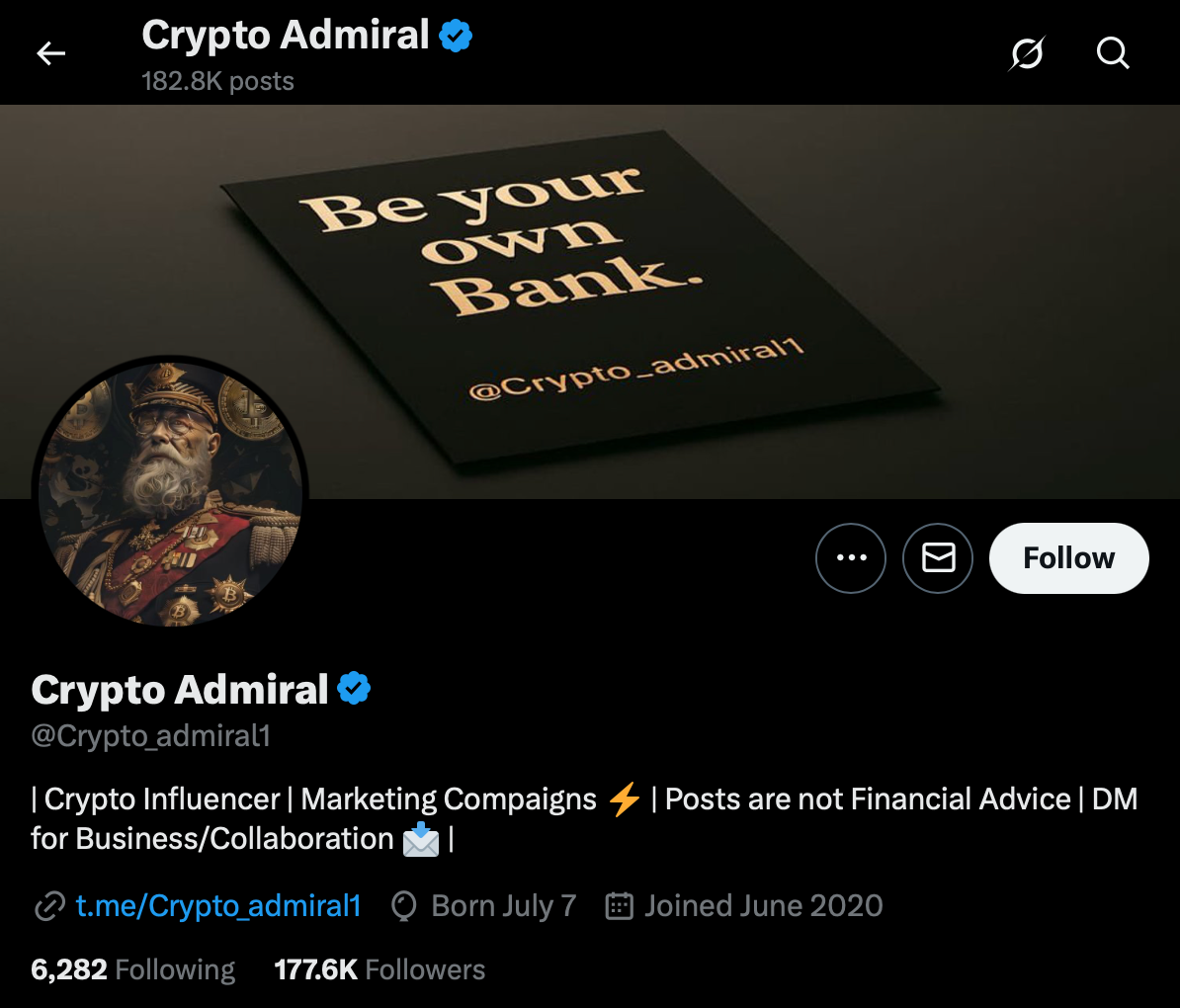
Task: Click the message envelope icon
Action: coord(937,558)
